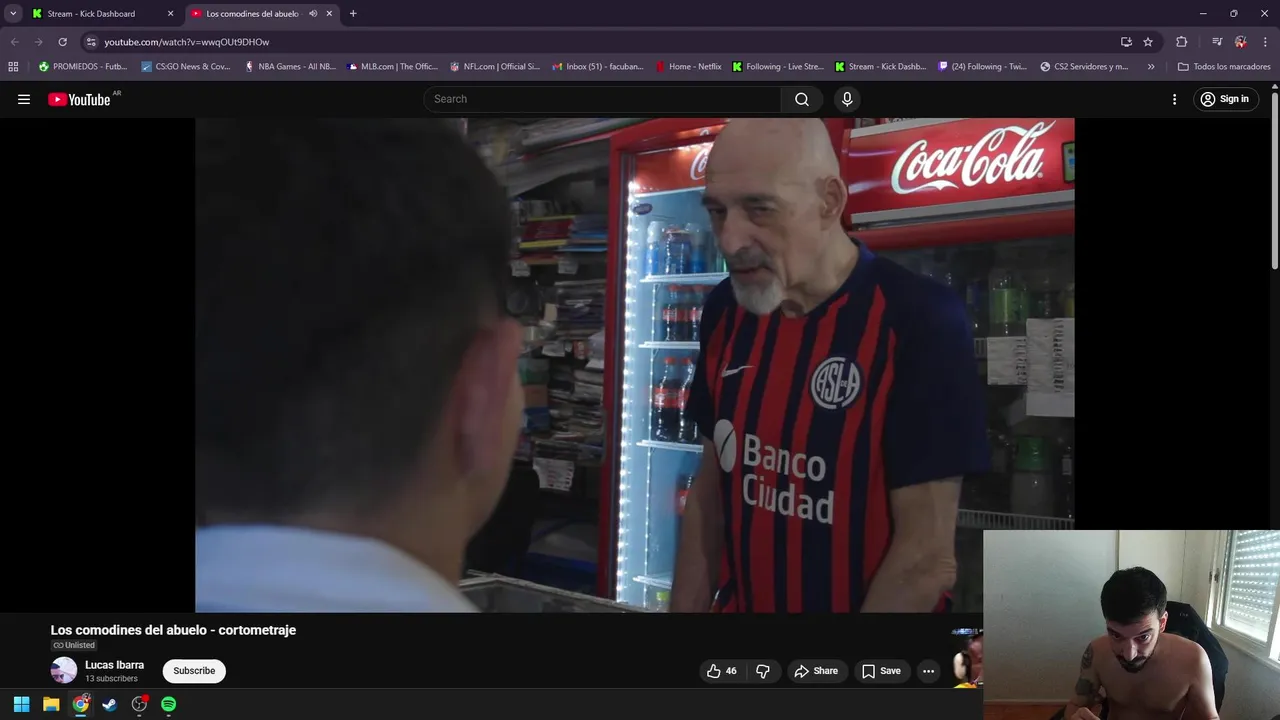Bookmark this page with the star
Image resolution: width=1280 pixels, height=720 pixels.
click(1148, 42)
